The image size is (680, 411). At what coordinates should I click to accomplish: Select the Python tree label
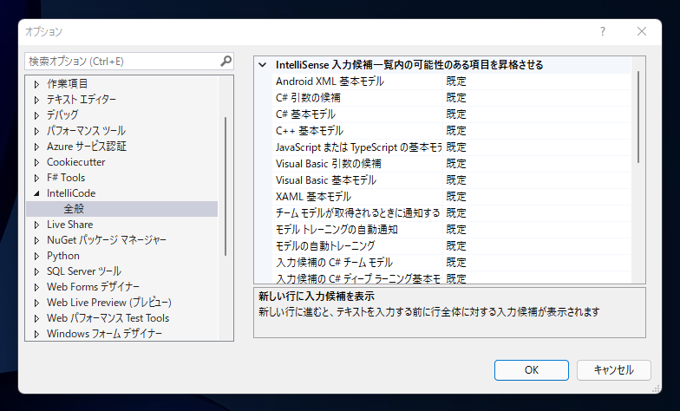pyautogui.click(x=63, y=255)
